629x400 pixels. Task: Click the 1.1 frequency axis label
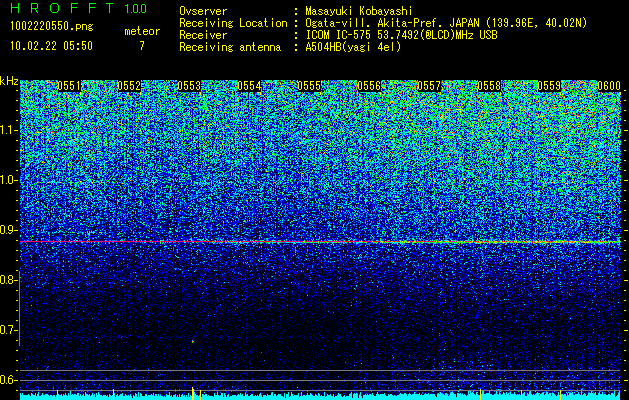[7, 130]
